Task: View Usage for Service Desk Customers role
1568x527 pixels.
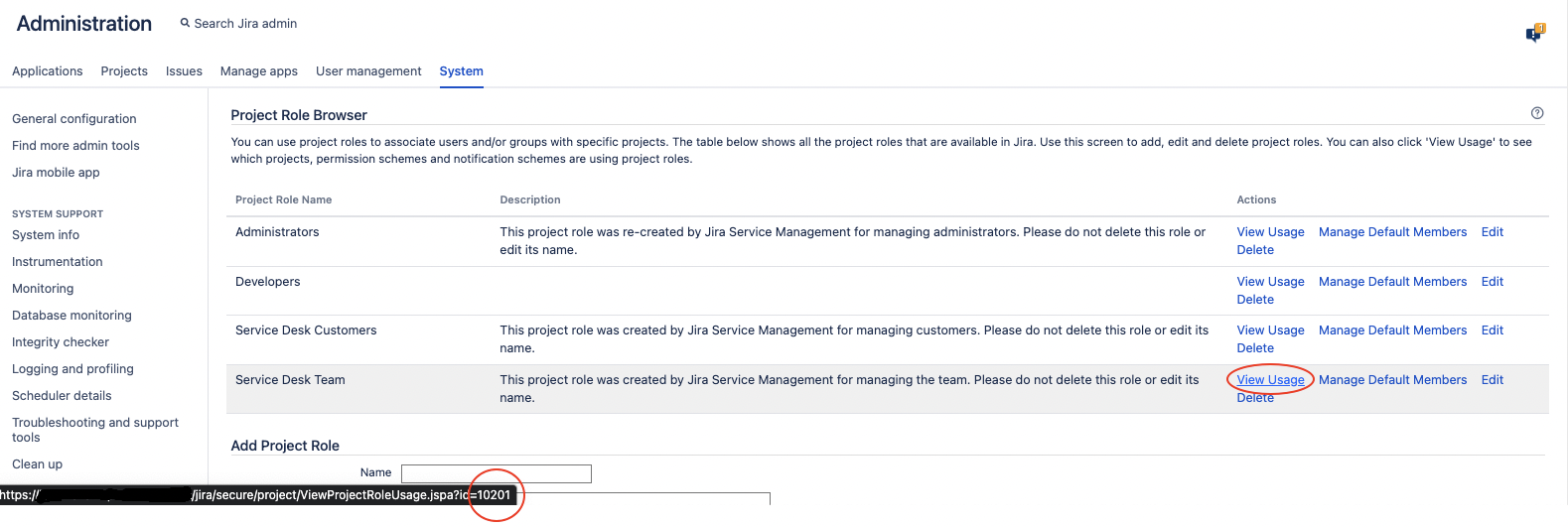Action: [x=1270, y=330]
